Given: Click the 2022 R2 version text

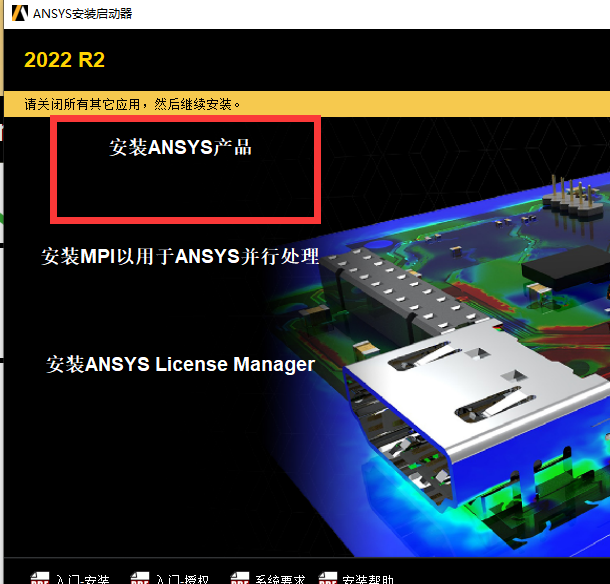Looking at the screenshot, I should pos(64,60).
